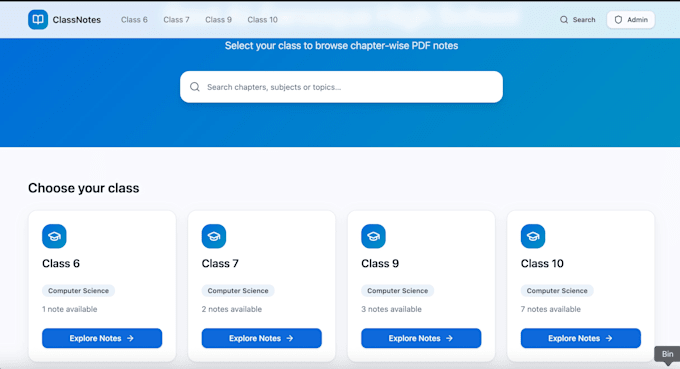Click Explore Notes for Class 10
Image resolution: width=680 pixels, height=369 pixels.
[x=581, y=338]
